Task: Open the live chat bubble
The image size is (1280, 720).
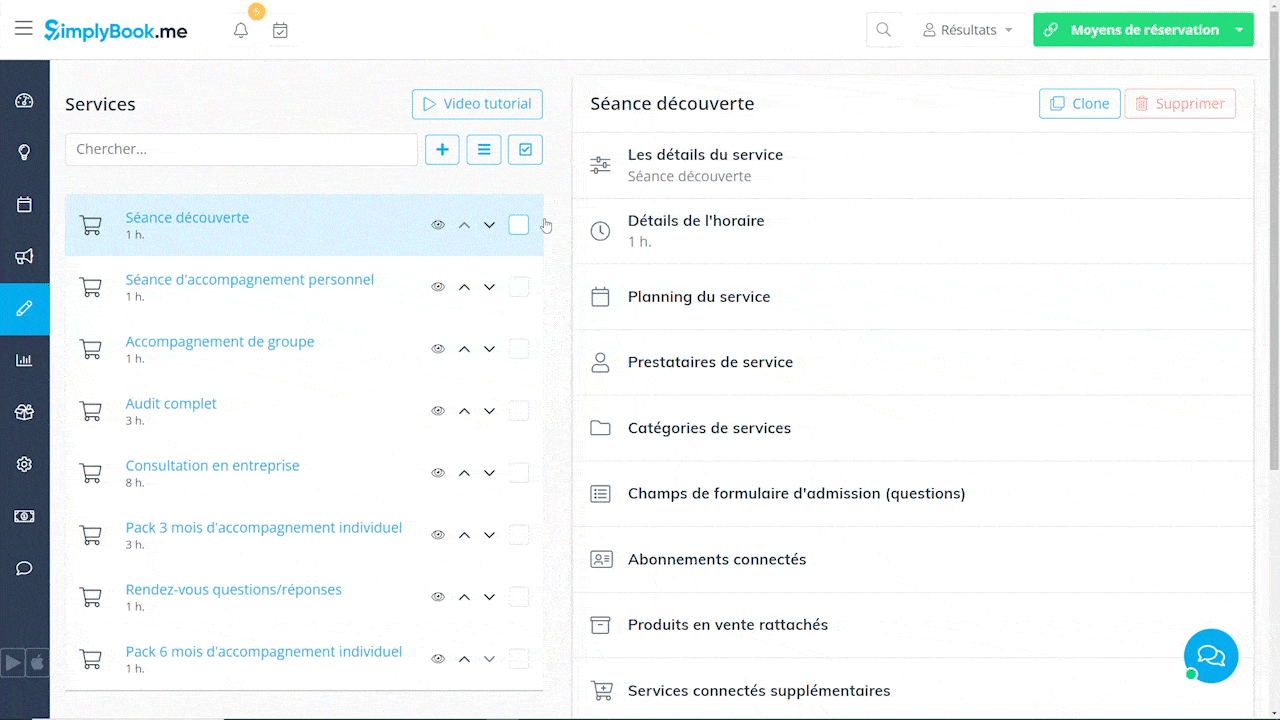Action: pyautogui.click(x=1211, y=656)
